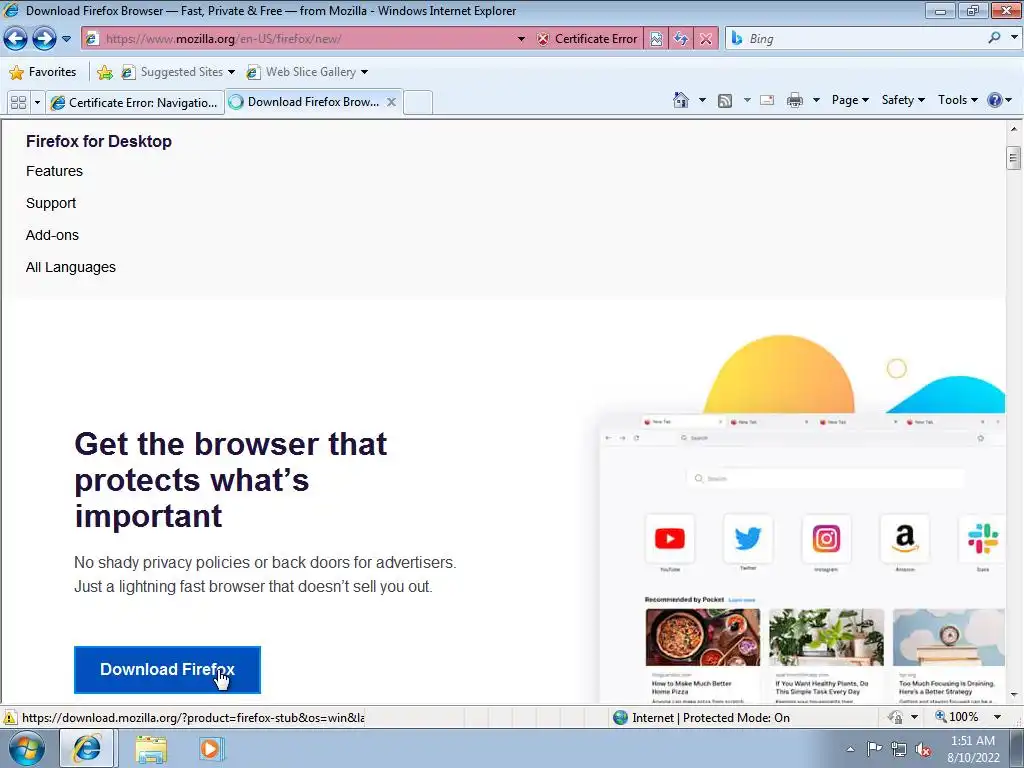Open Web Slice Gallery item
The height and width of the screenshot is (768, 1024).
(x=307, y=72)
